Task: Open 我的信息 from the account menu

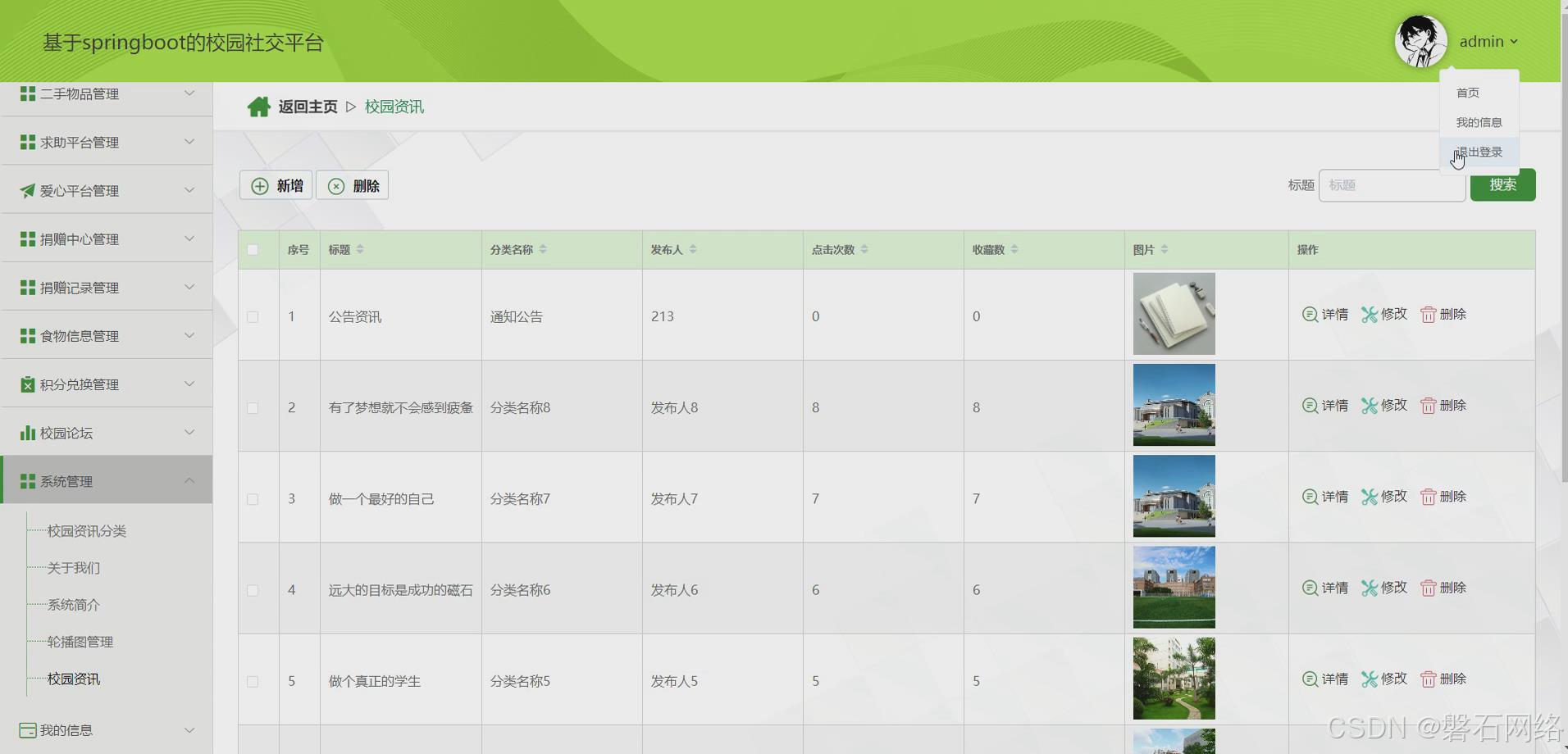Action: pyautogui.click(x=1479, y=121)
